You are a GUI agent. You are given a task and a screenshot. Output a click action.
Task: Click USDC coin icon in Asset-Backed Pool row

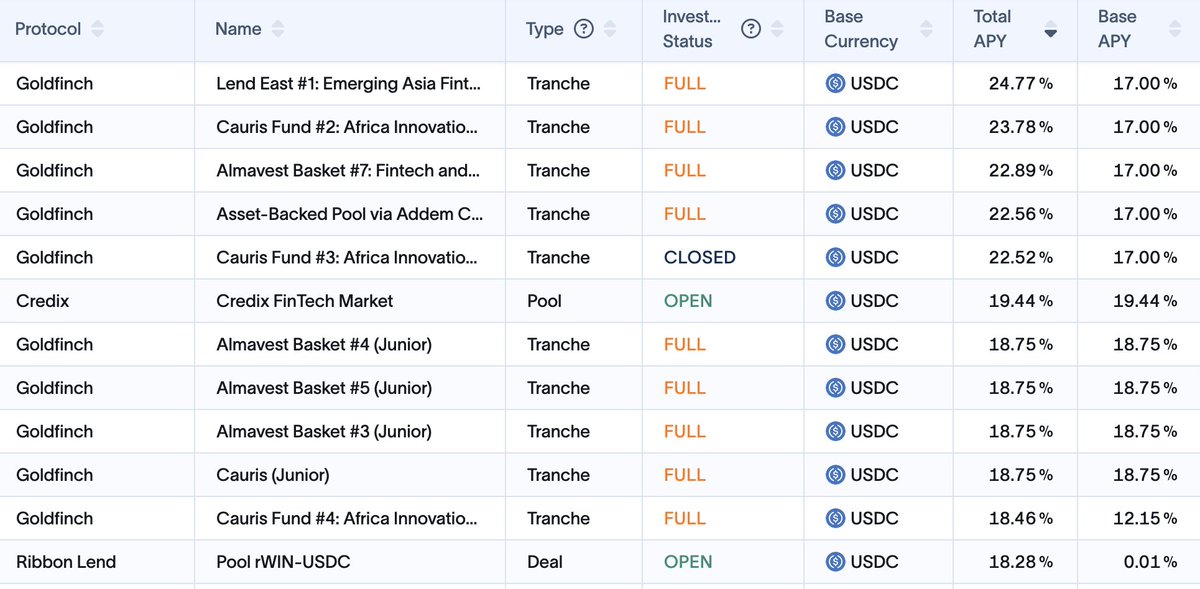pyautogui.click(x=835, y=214)
